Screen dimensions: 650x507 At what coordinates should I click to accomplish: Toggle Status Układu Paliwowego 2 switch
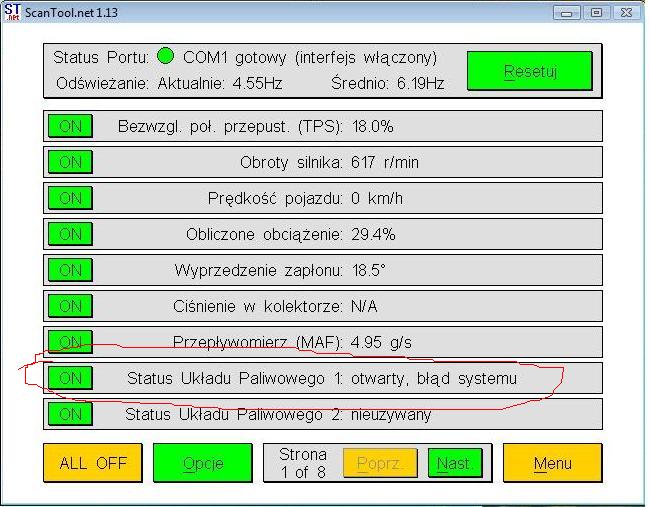pyautogui.click(x=70, y=414)
